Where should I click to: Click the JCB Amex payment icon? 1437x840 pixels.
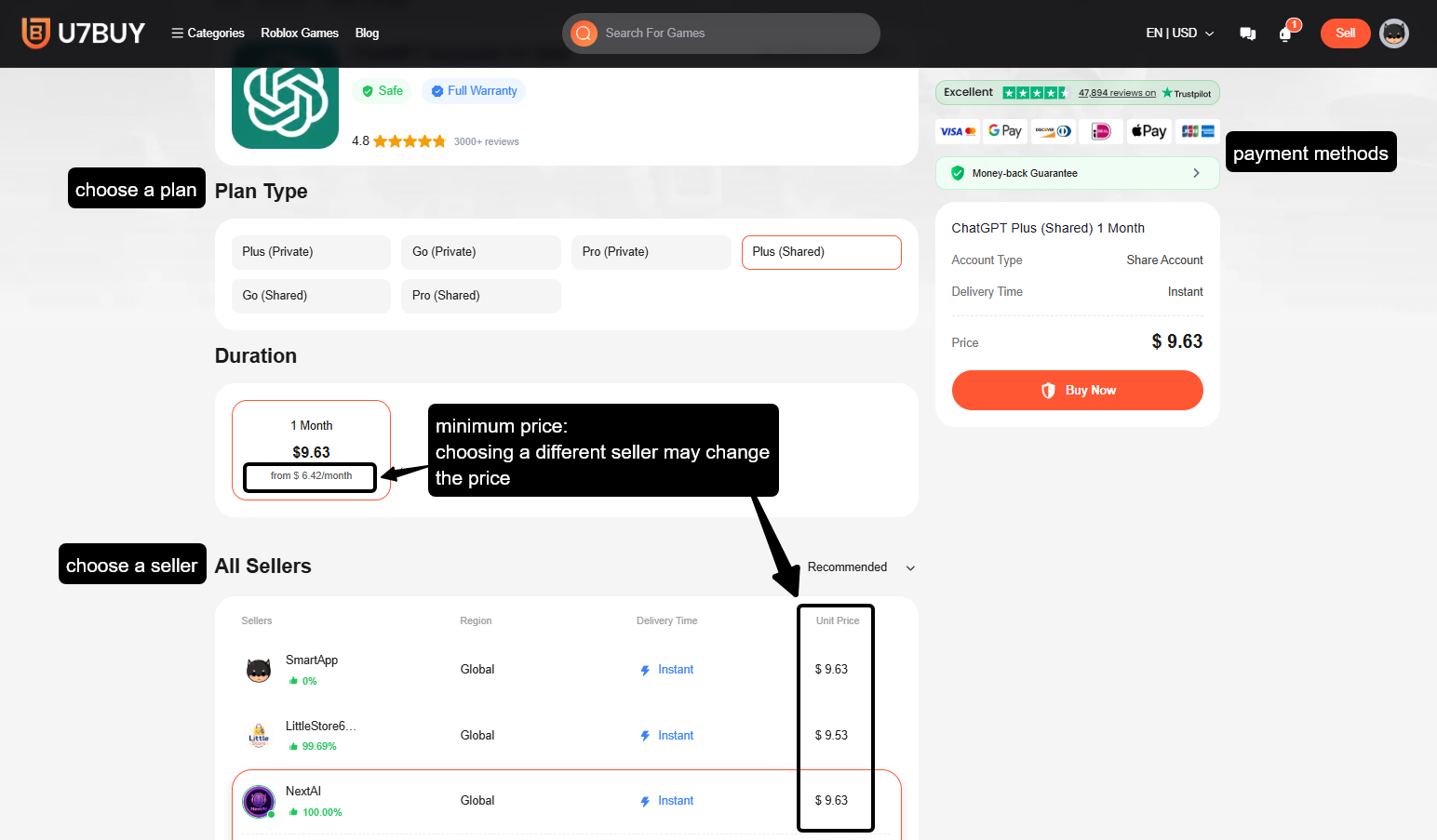1198,131
